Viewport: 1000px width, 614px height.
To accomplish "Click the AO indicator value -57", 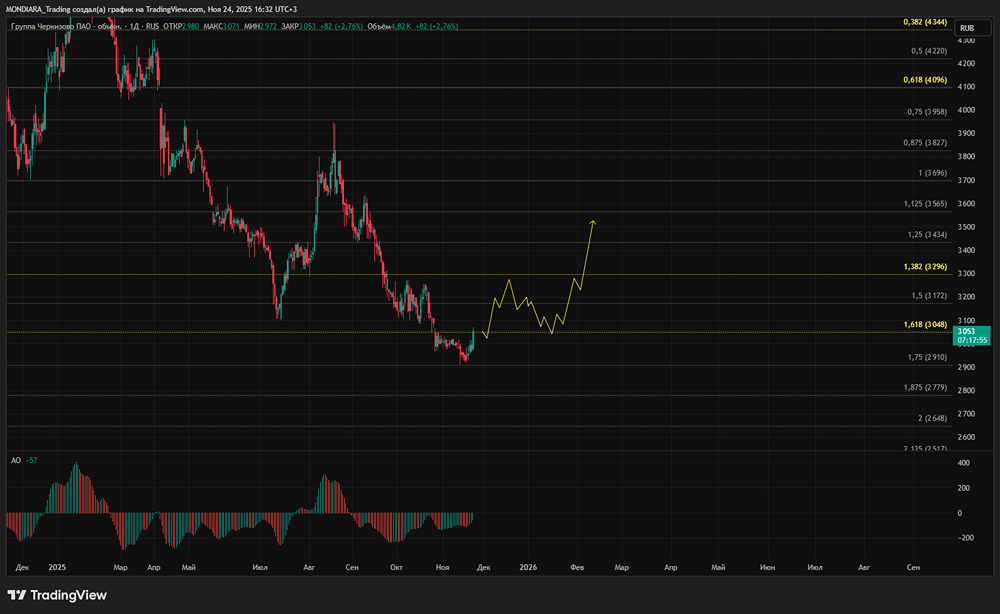I will click(x=31, y=460).
